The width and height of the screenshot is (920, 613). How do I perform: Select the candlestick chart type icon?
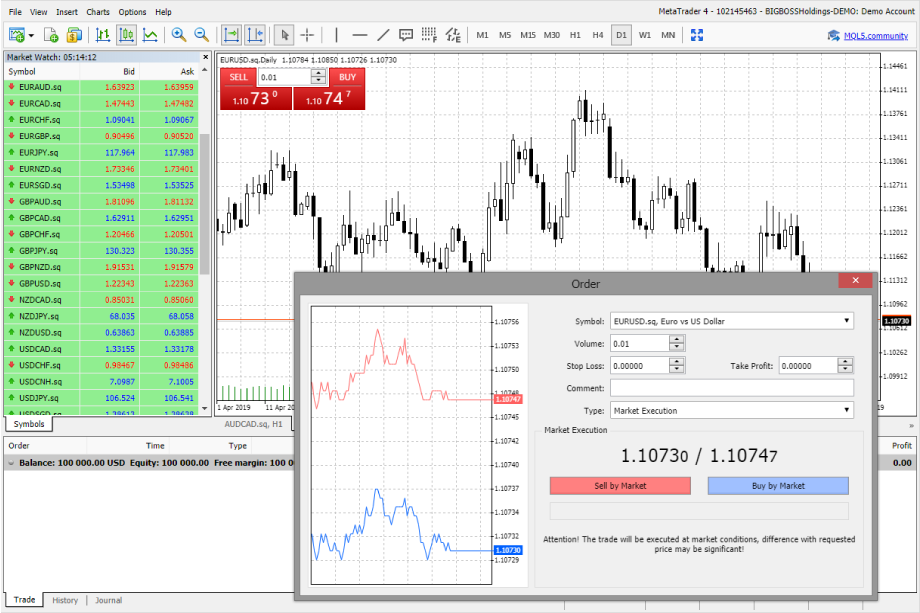127,35
